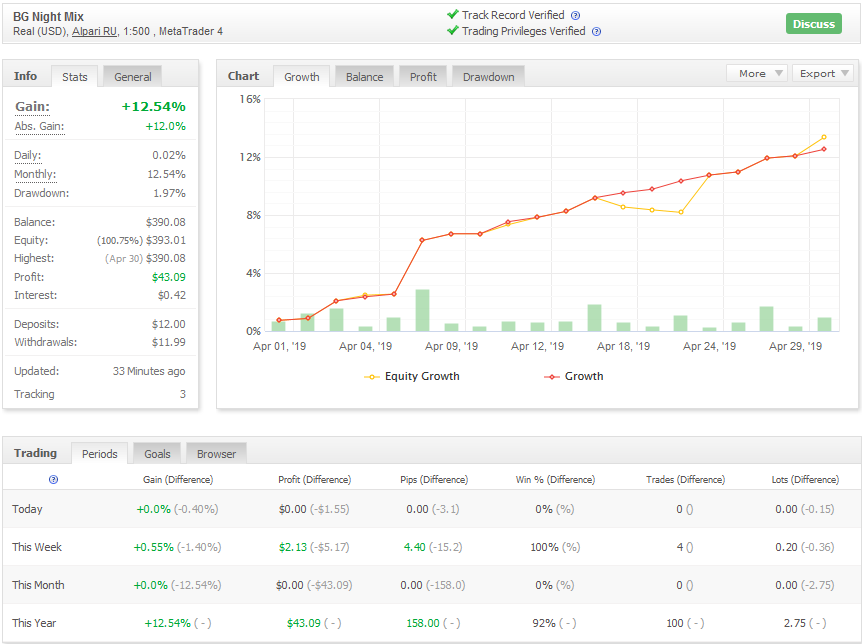Click the Abs. Gain label

point(39,126)
